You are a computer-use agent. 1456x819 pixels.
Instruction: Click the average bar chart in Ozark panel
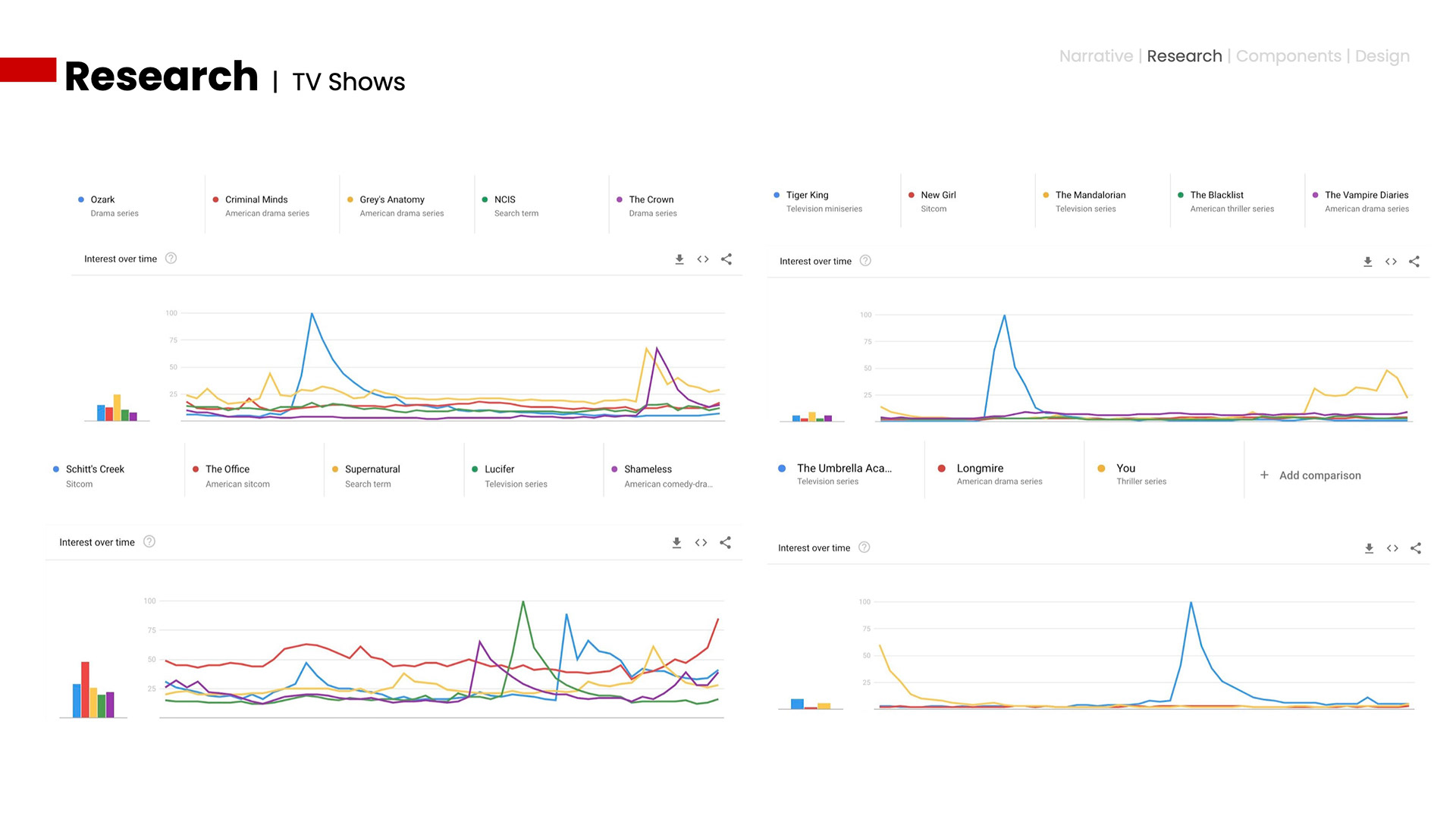[x=117, y=407]
